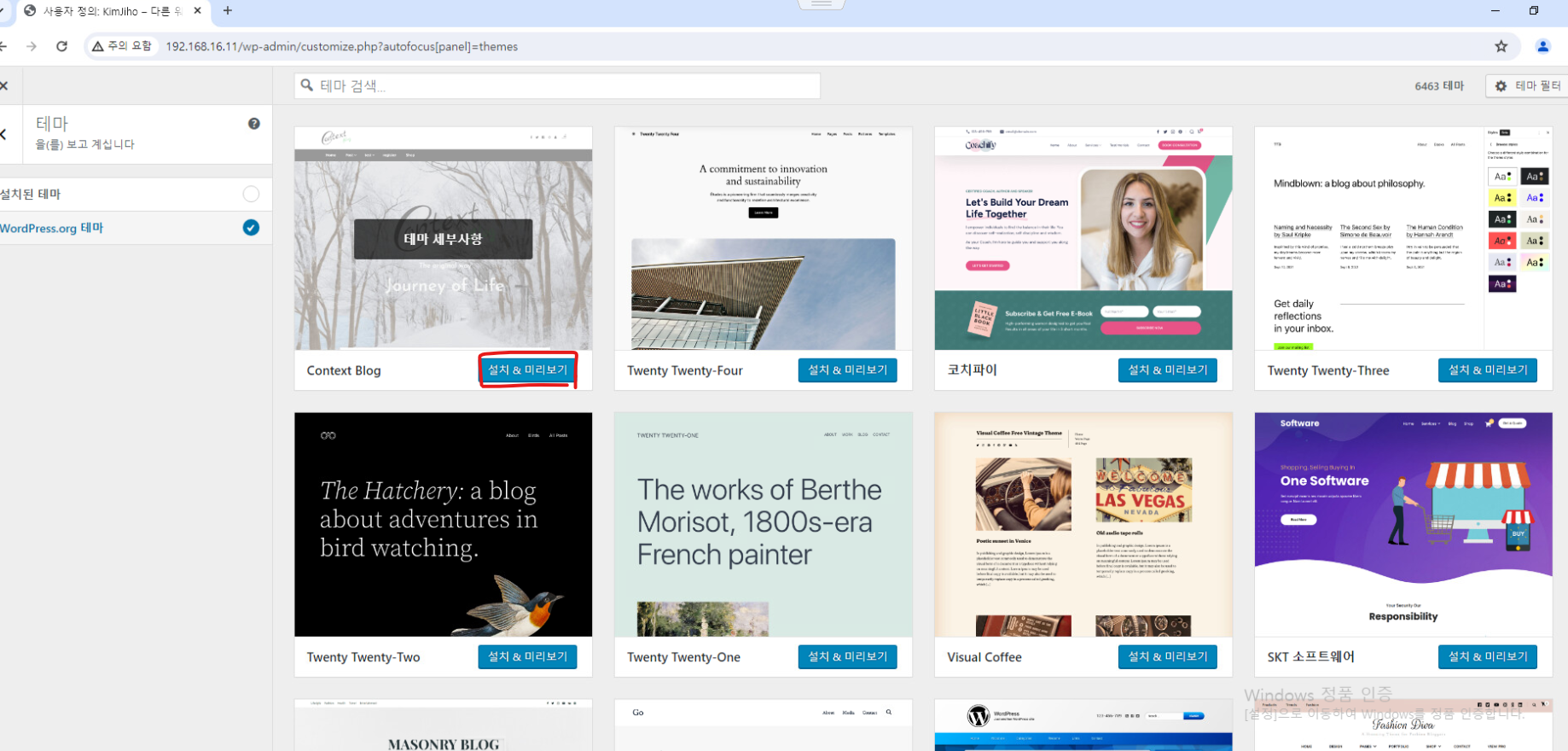The image size is (1568, 751).
Task: Click the 6463 테마 count label
Action: (1439, 85)
